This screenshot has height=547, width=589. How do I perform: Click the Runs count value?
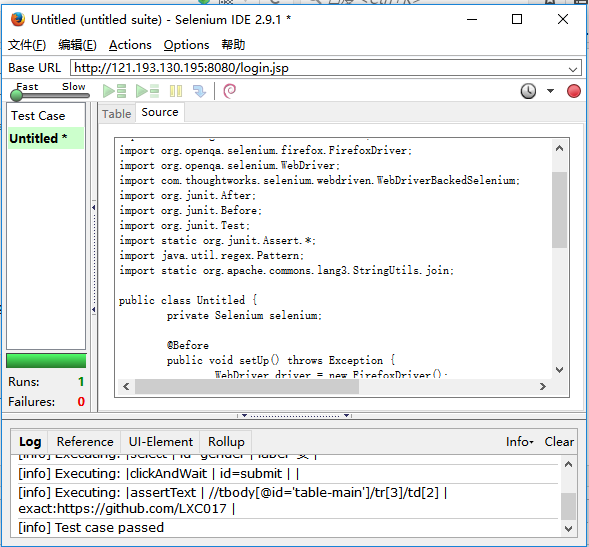81,382
